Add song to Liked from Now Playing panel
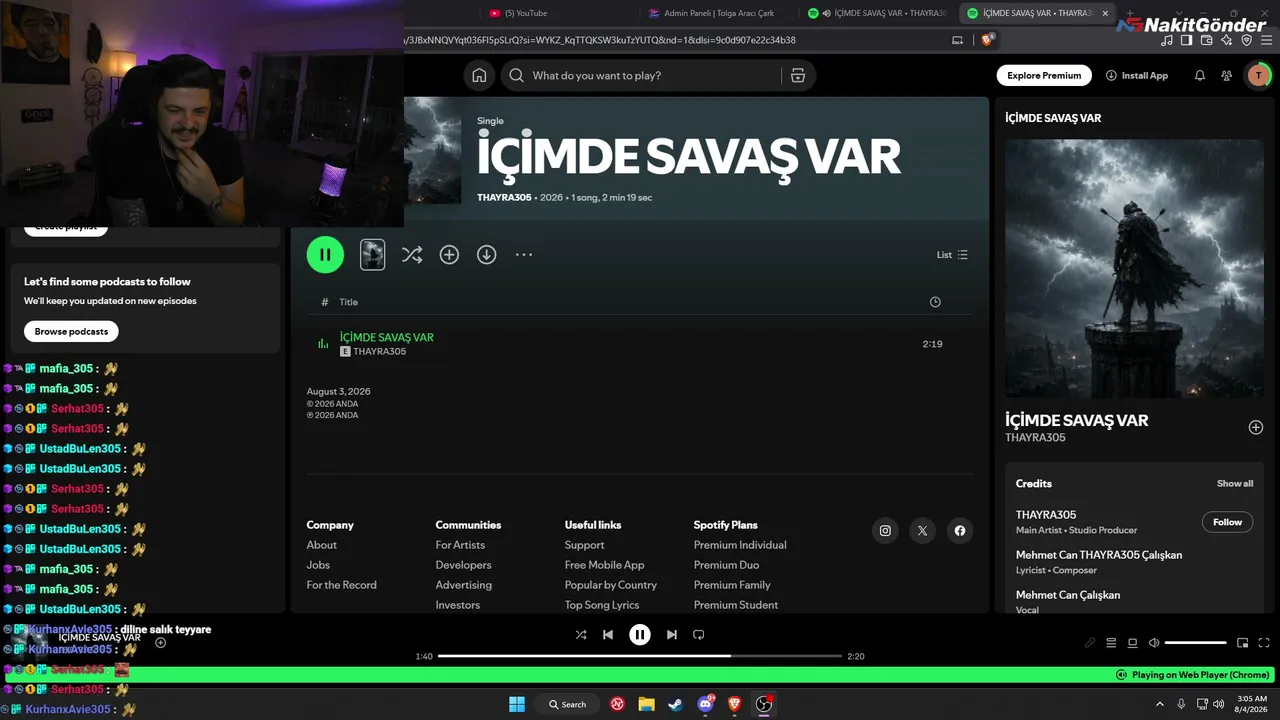1280x720 pixels. [1256, 428]
